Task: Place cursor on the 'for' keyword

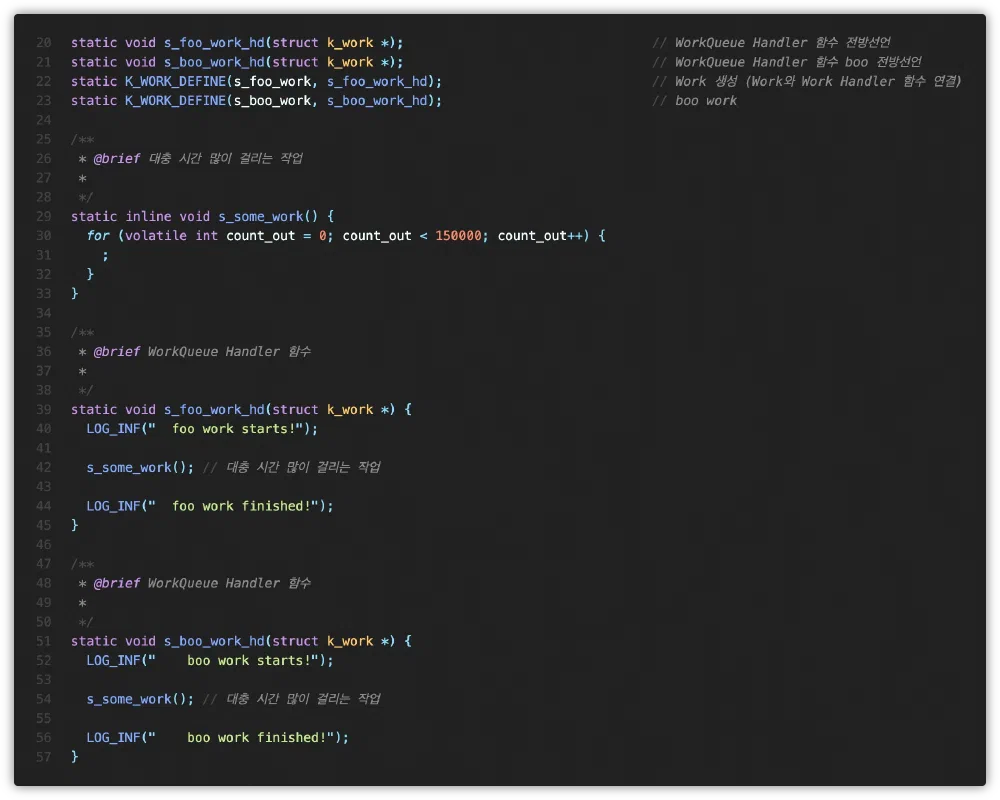Action: coord(98,236)
